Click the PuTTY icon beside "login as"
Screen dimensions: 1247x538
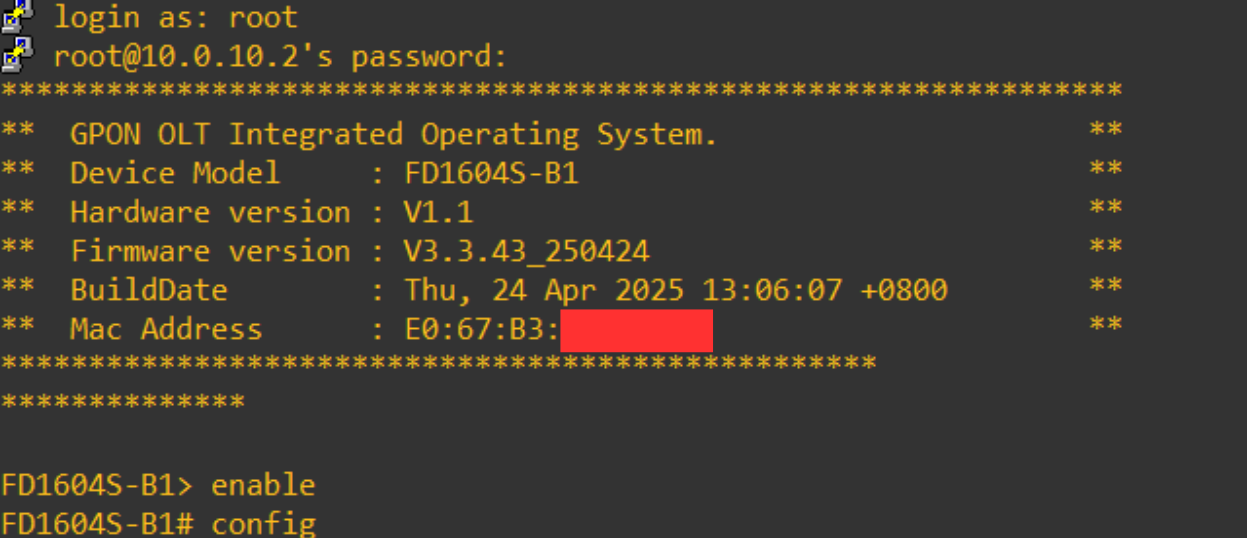click(17, 16)
